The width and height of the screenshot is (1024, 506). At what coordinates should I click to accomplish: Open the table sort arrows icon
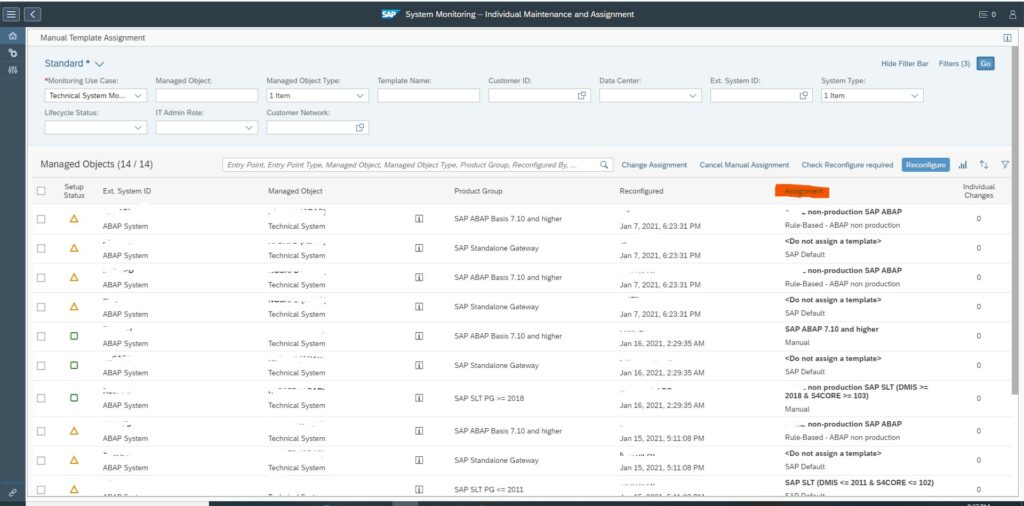click(x=984, y=165)
